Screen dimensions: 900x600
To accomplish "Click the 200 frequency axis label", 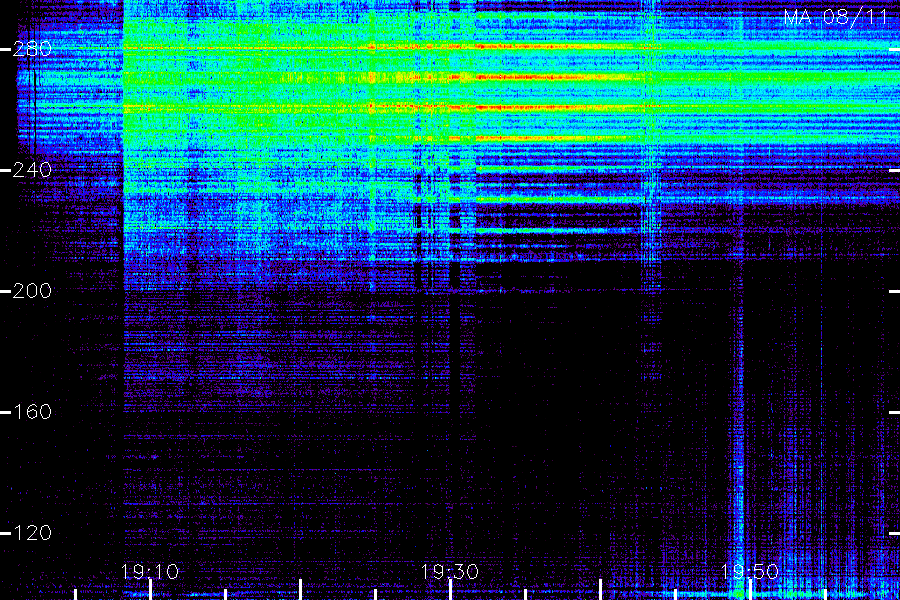I will 32,291.
